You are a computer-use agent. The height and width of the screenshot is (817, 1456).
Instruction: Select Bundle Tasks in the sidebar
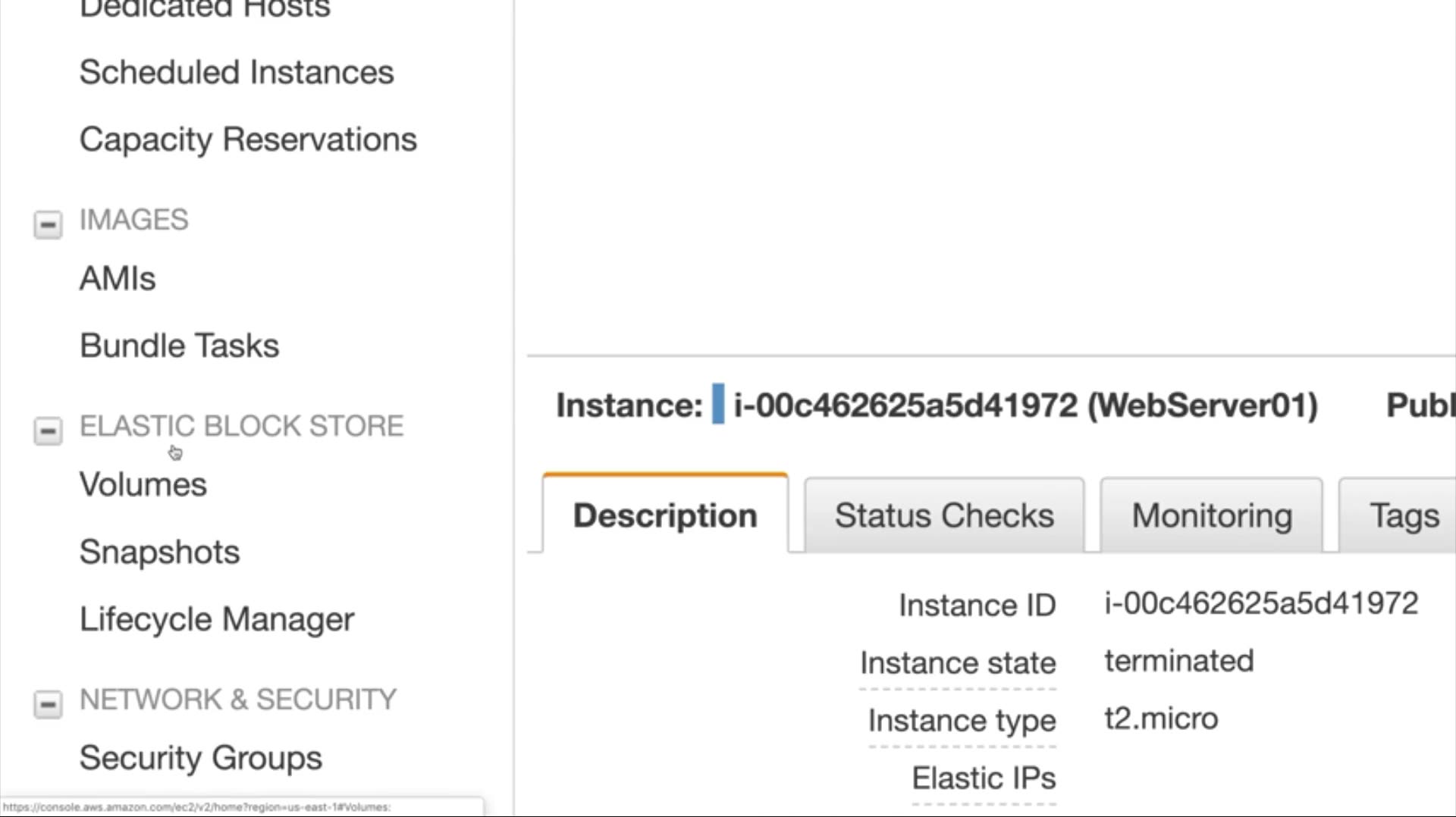pyautogui.click(x=179, y=346)
